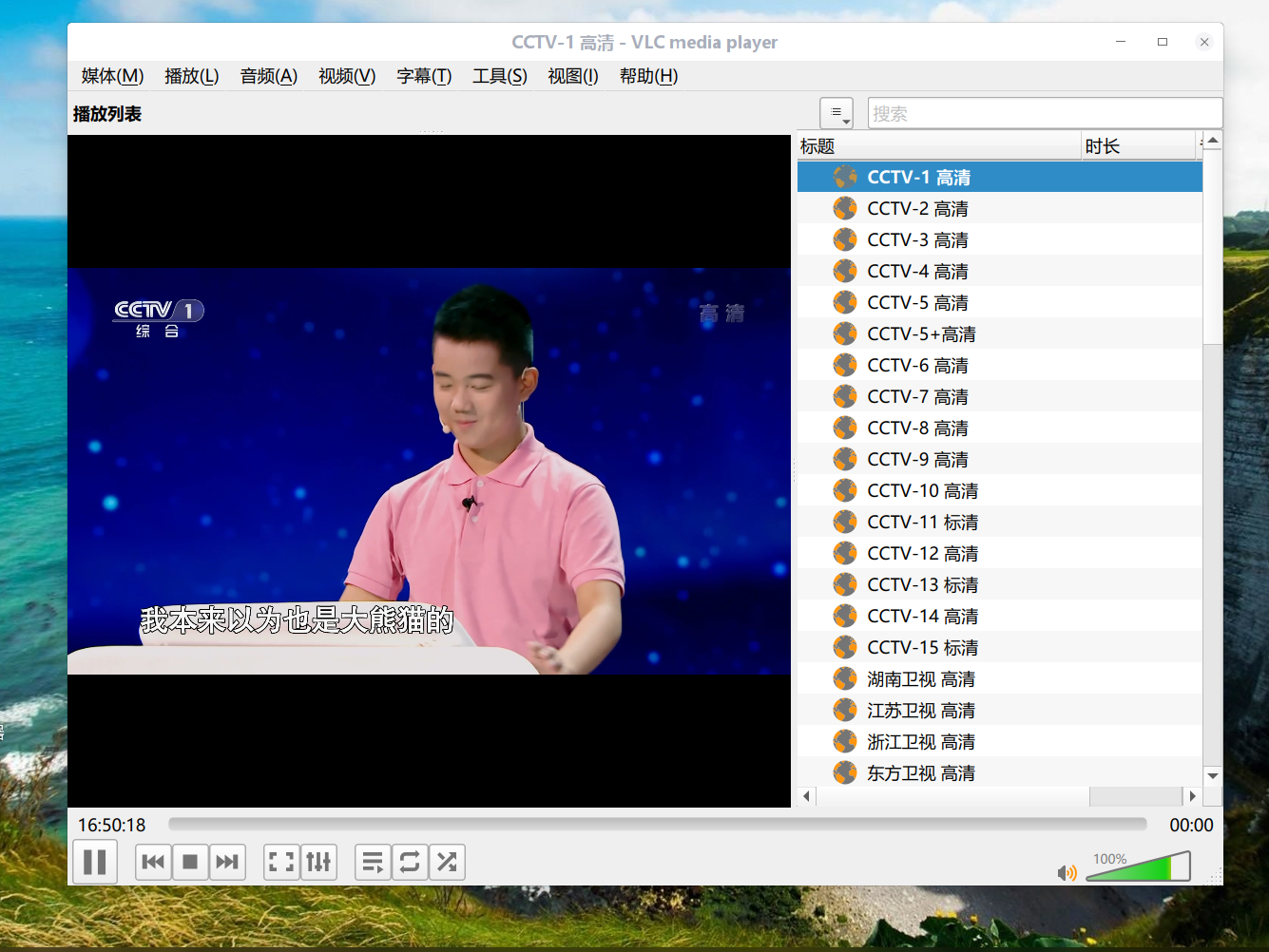Viewport: 1269px width, 952px height.
Task: Toggle random shuffle playback
Action: click(x=447, y=862)
